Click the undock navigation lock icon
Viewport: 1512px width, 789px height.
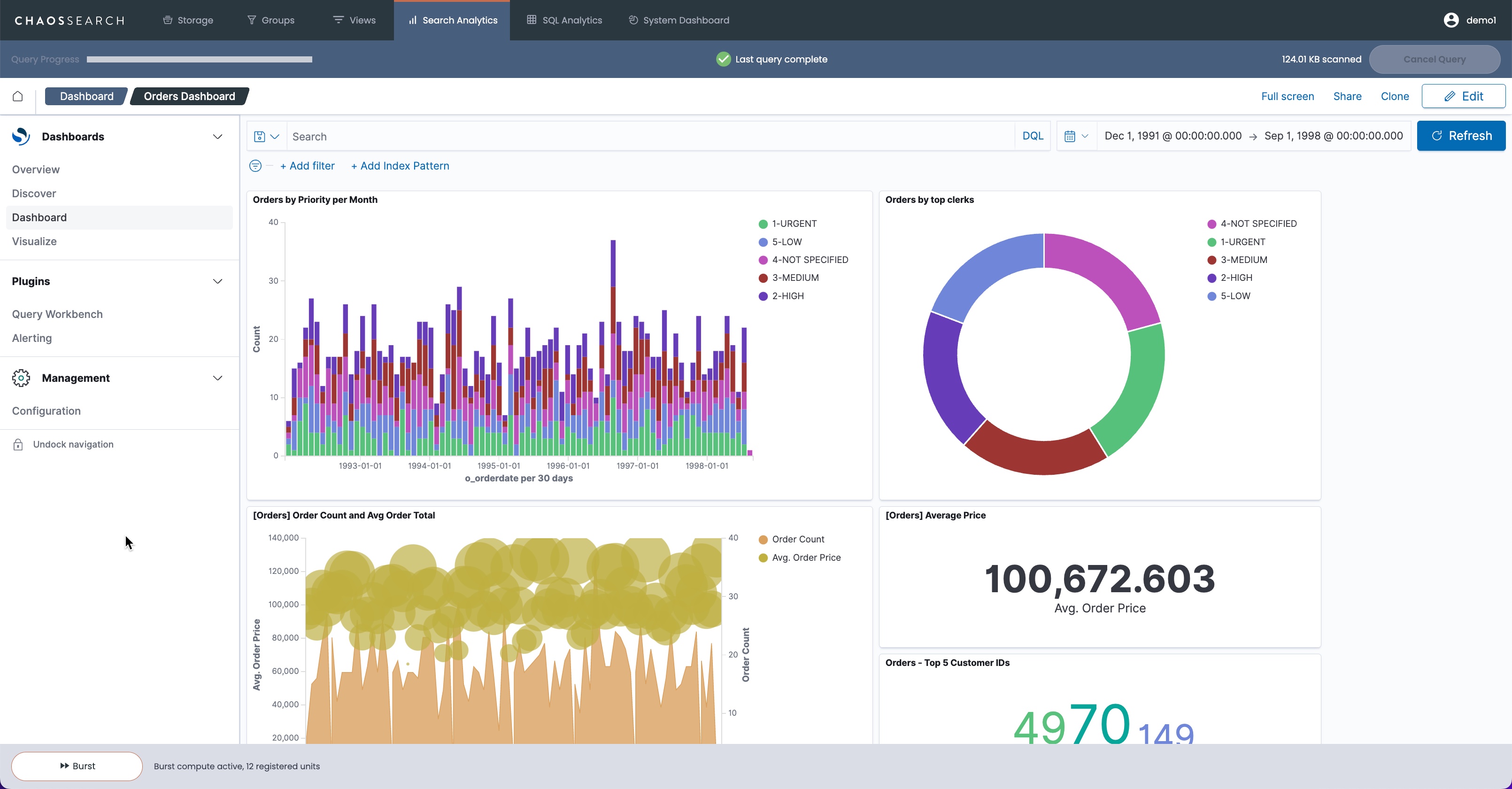coord(18,444)
